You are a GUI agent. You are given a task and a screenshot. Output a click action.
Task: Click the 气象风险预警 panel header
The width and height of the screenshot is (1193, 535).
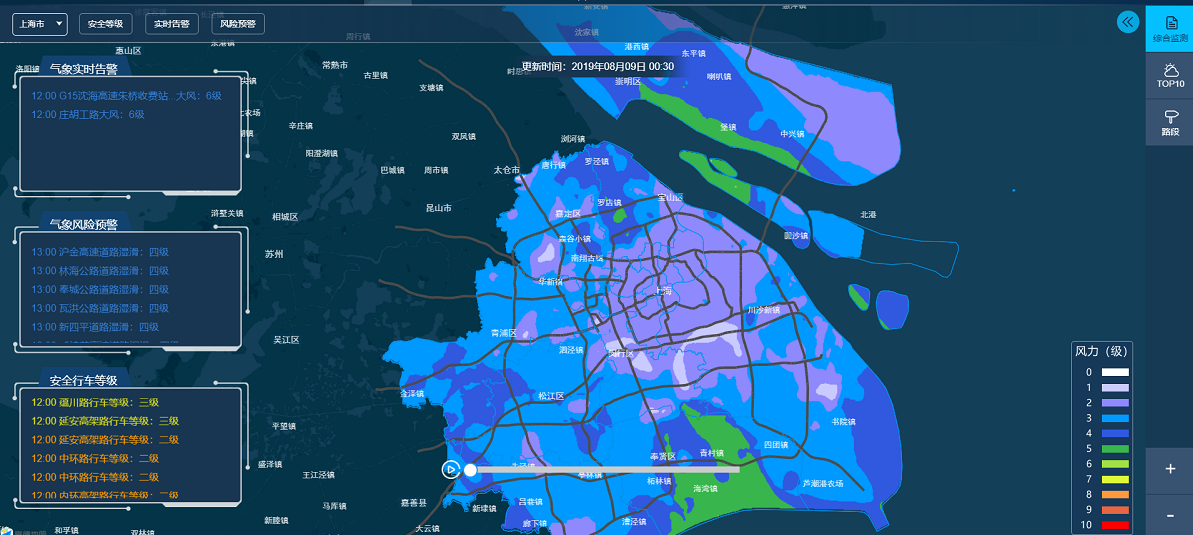[84, 225]
